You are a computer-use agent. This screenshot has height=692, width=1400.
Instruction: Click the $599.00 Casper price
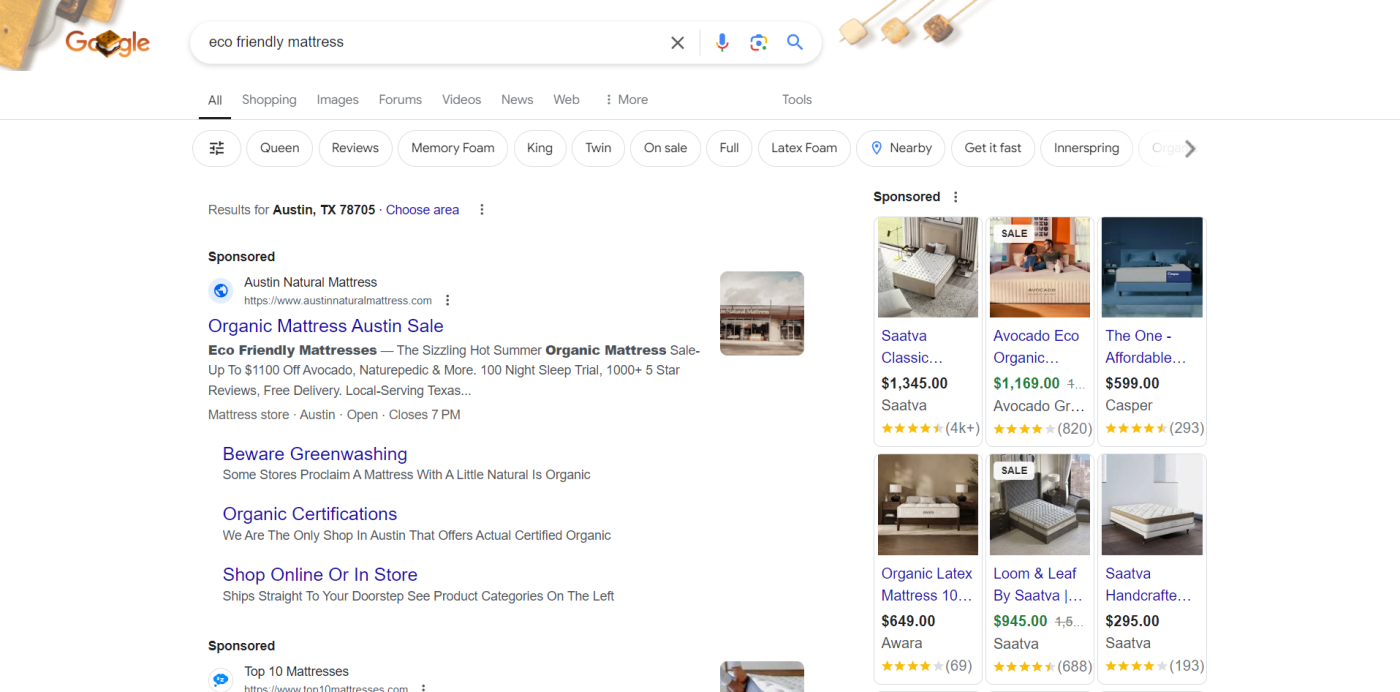1132,383
